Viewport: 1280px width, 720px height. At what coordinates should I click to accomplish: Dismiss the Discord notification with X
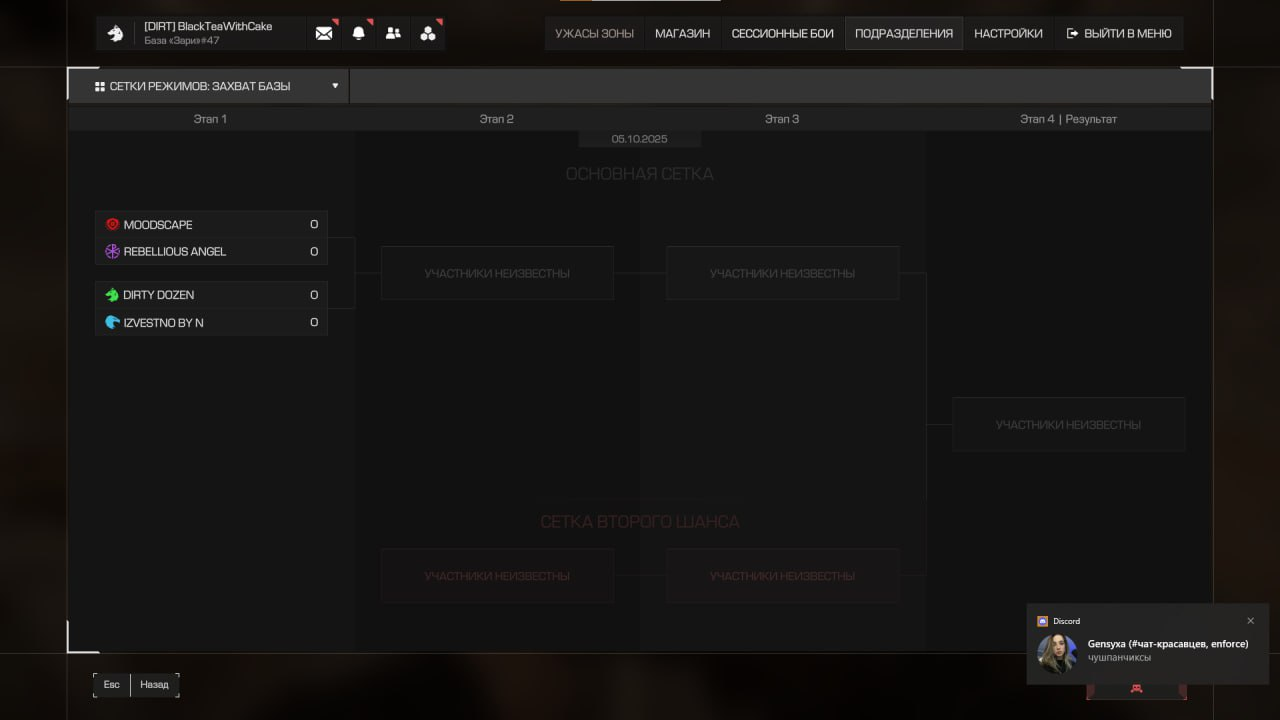pyautogui.click(x=1250, y=621)
